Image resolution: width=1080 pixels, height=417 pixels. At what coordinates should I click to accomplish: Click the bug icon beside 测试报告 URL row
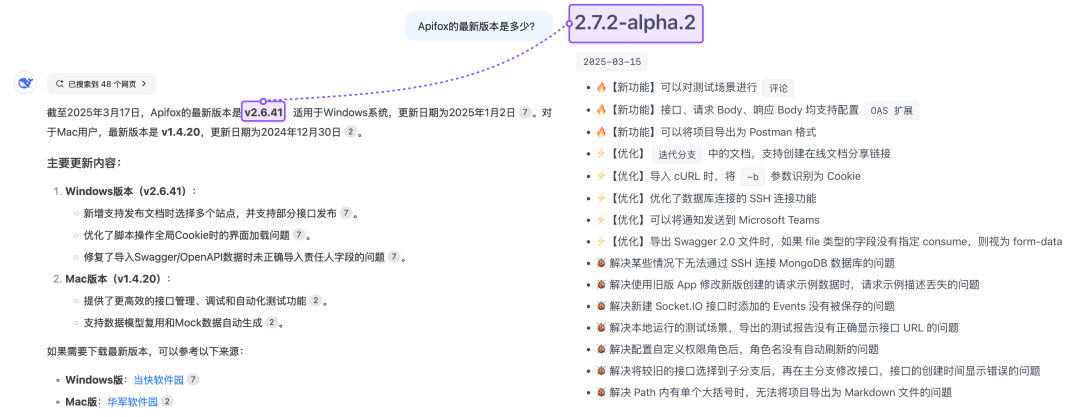point(601,327)
